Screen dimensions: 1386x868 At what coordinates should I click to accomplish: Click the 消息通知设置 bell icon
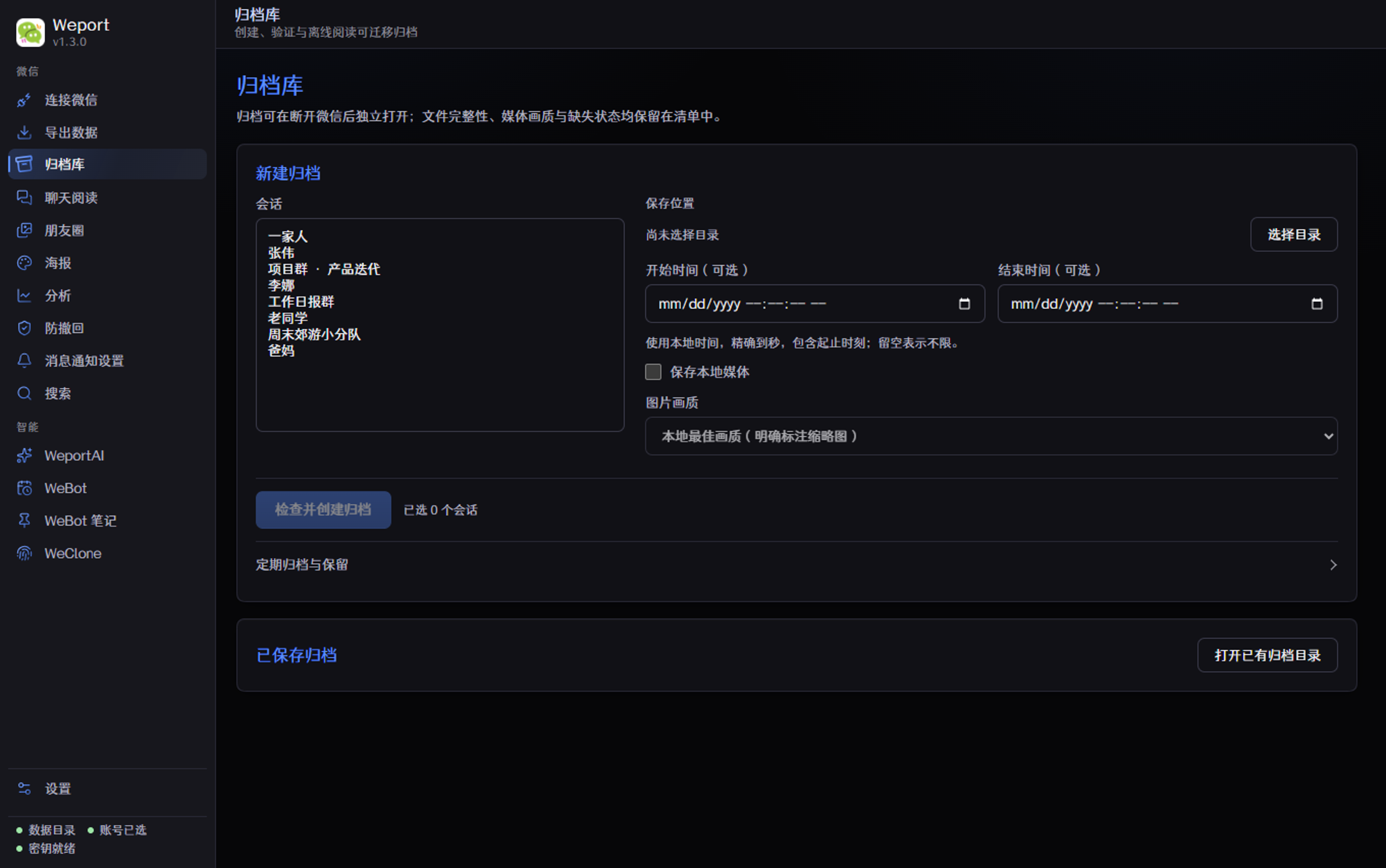24,361
